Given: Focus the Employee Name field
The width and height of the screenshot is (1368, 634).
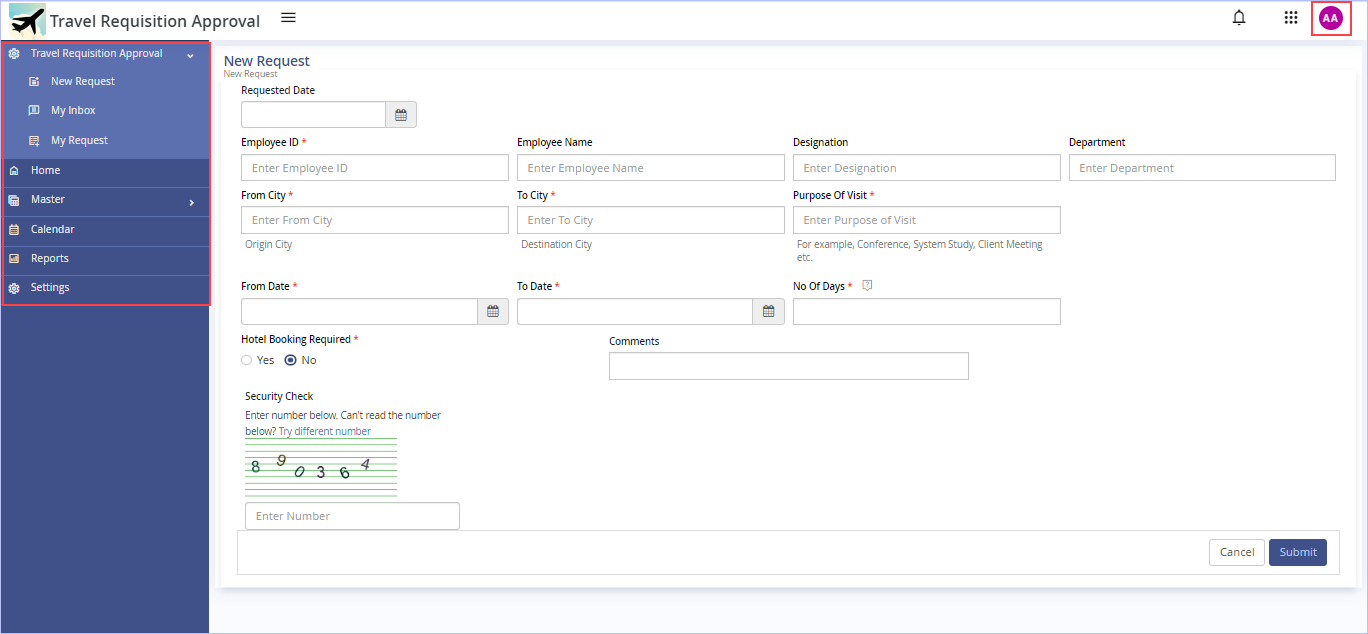Looking at the screenshot, I should [x=651, y=168].
